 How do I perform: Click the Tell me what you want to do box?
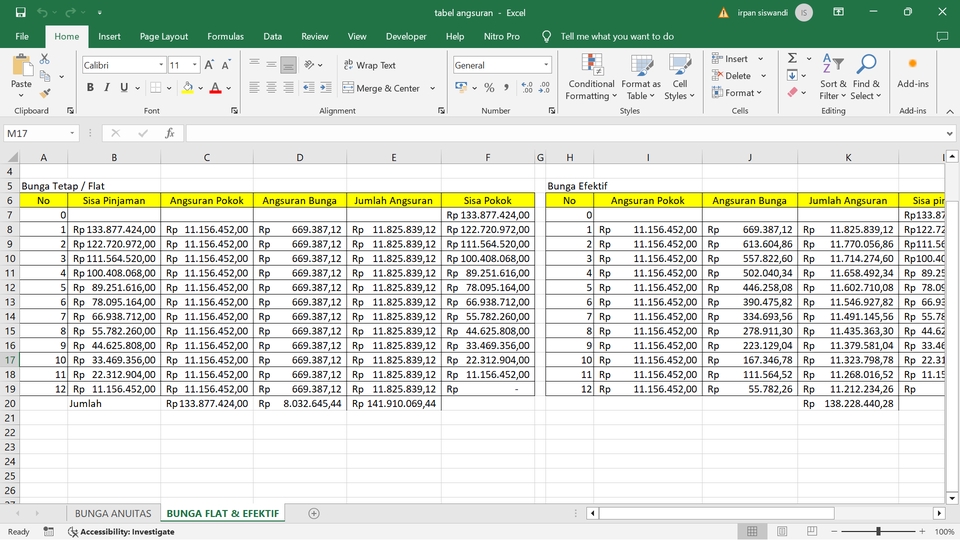coord(616,36)
